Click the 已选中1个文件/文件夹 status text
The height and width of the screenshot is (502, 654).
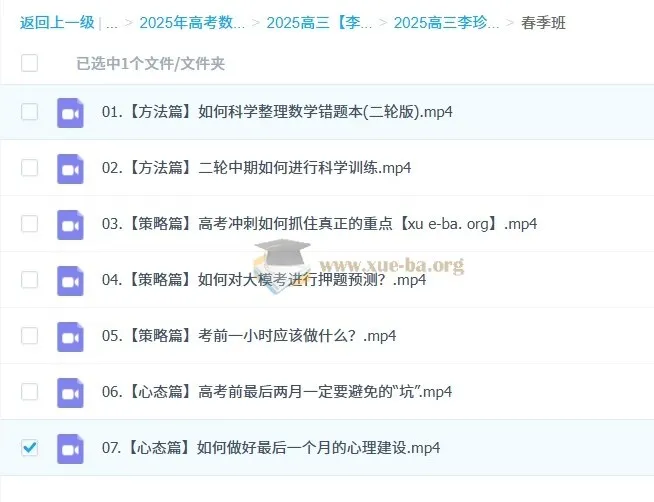151,63
